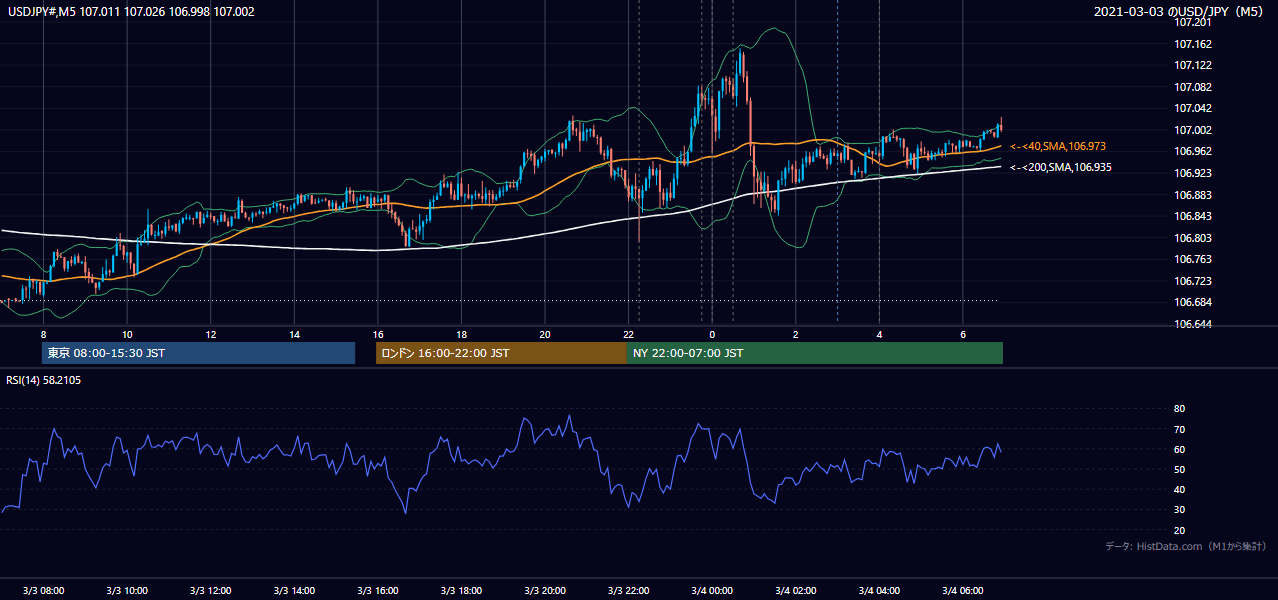The width and height of the screenshot is (1278, 600).
Task: Click price axis label 107.162
Action: coord(1193,44)
